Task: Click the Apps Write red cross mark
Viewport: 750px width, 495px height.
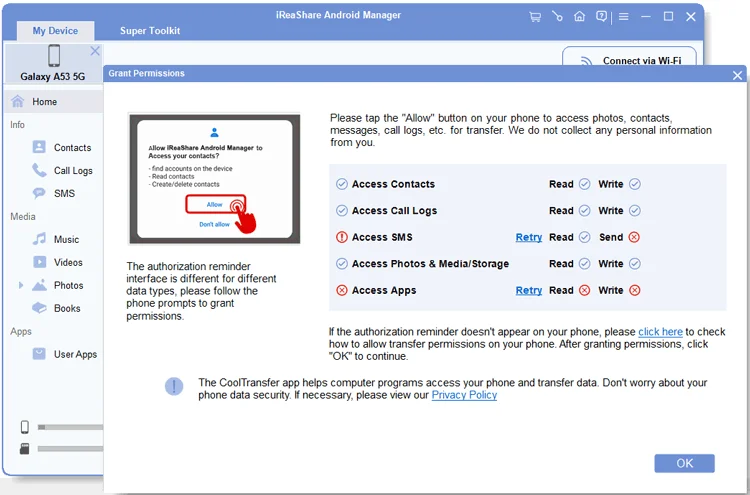Action: click(x=635, y=290)
